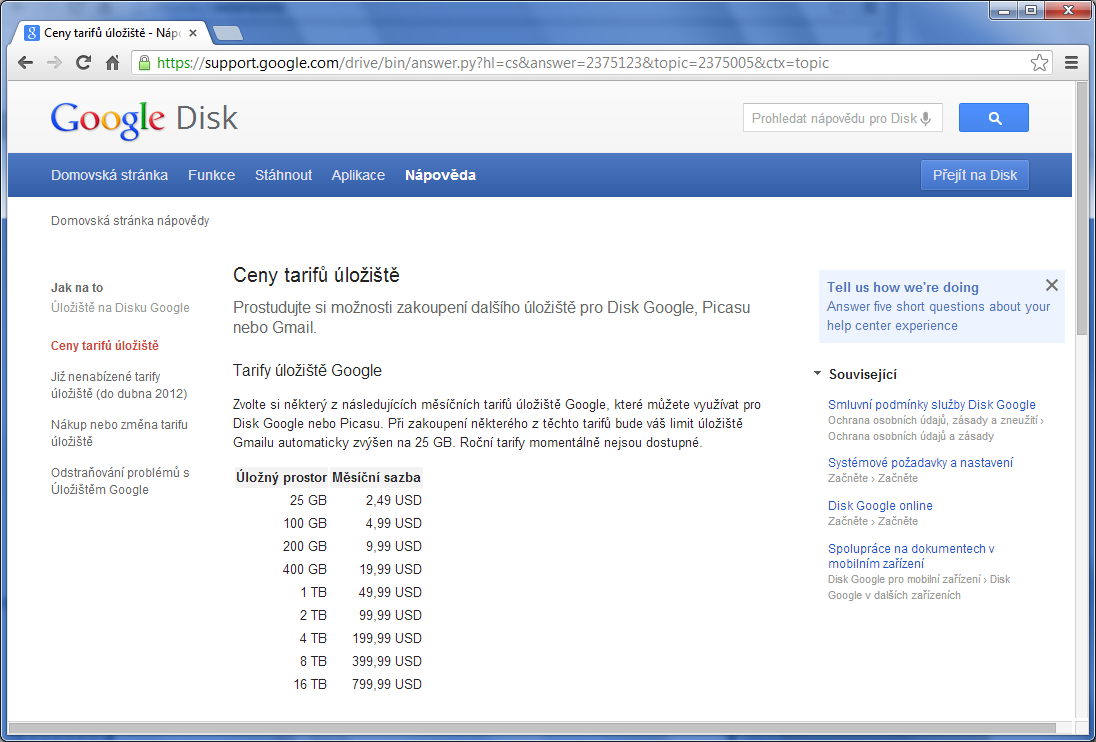
Task: Click the blue magnifier search button
Action: click(994, 117)
